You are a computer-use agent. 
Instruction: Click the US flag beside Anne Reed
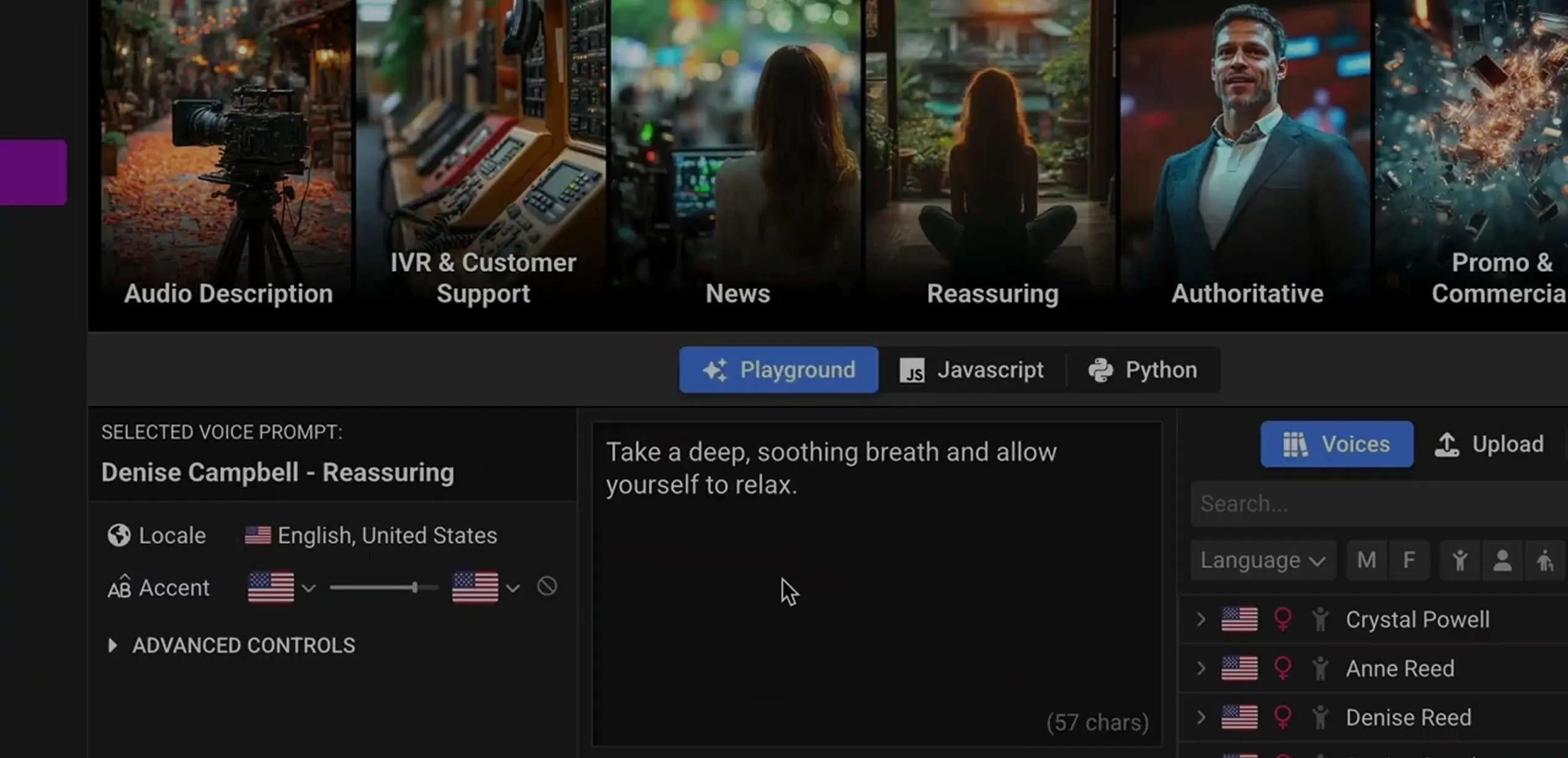click(x=1239, y=668)
